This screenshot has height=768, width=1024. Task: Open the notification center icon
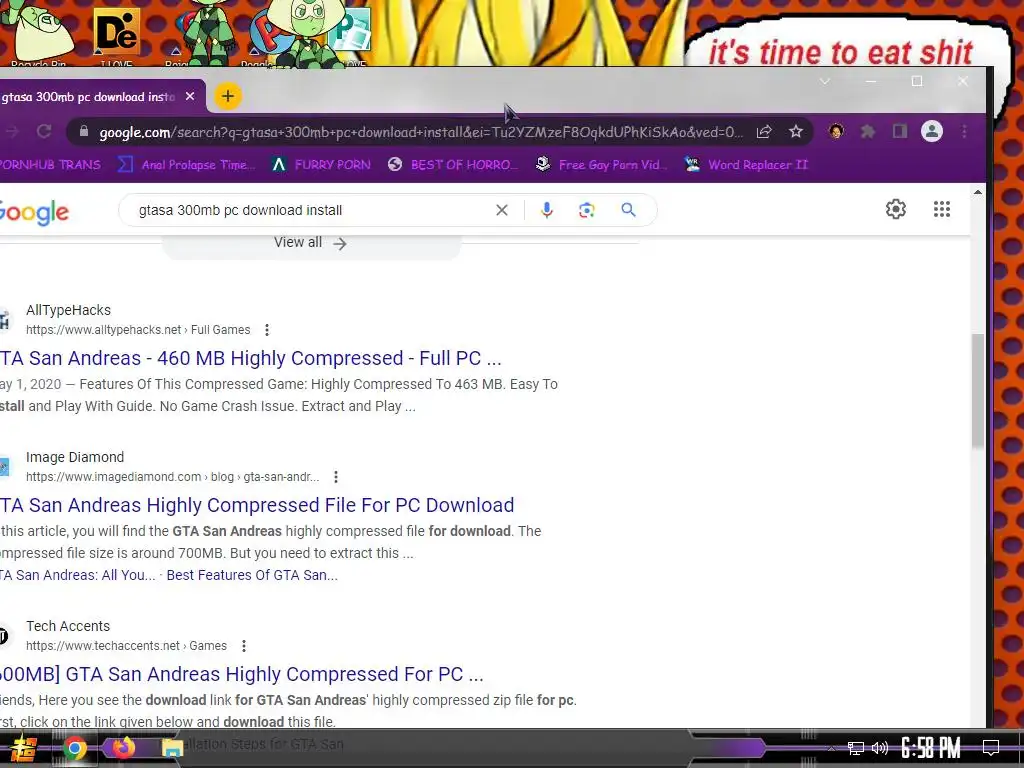pos(991,748)
